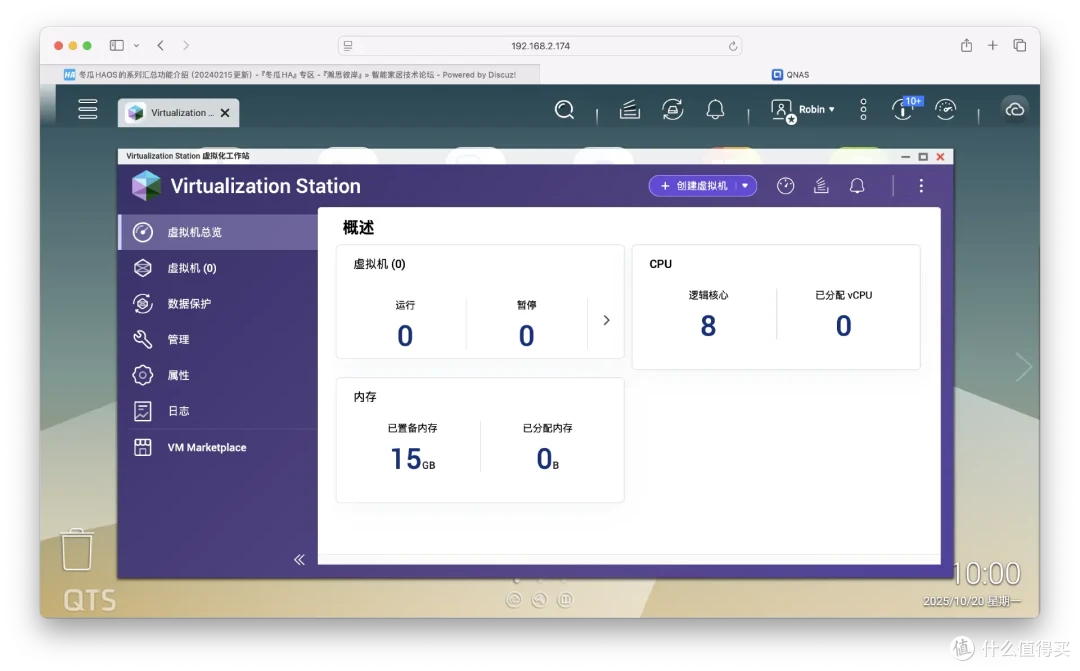Click 已分配内存 0 B value
1080x671 pixels.
click(548, 459)
